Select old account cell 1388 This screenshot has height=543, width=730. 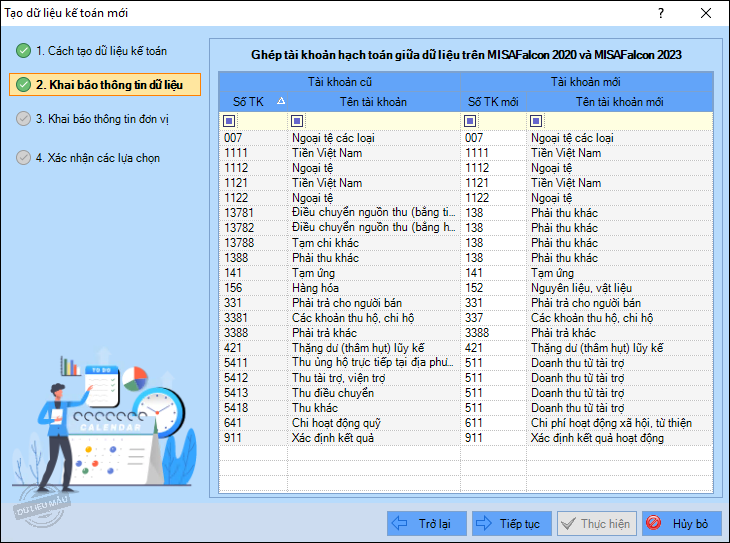point(253,258)
